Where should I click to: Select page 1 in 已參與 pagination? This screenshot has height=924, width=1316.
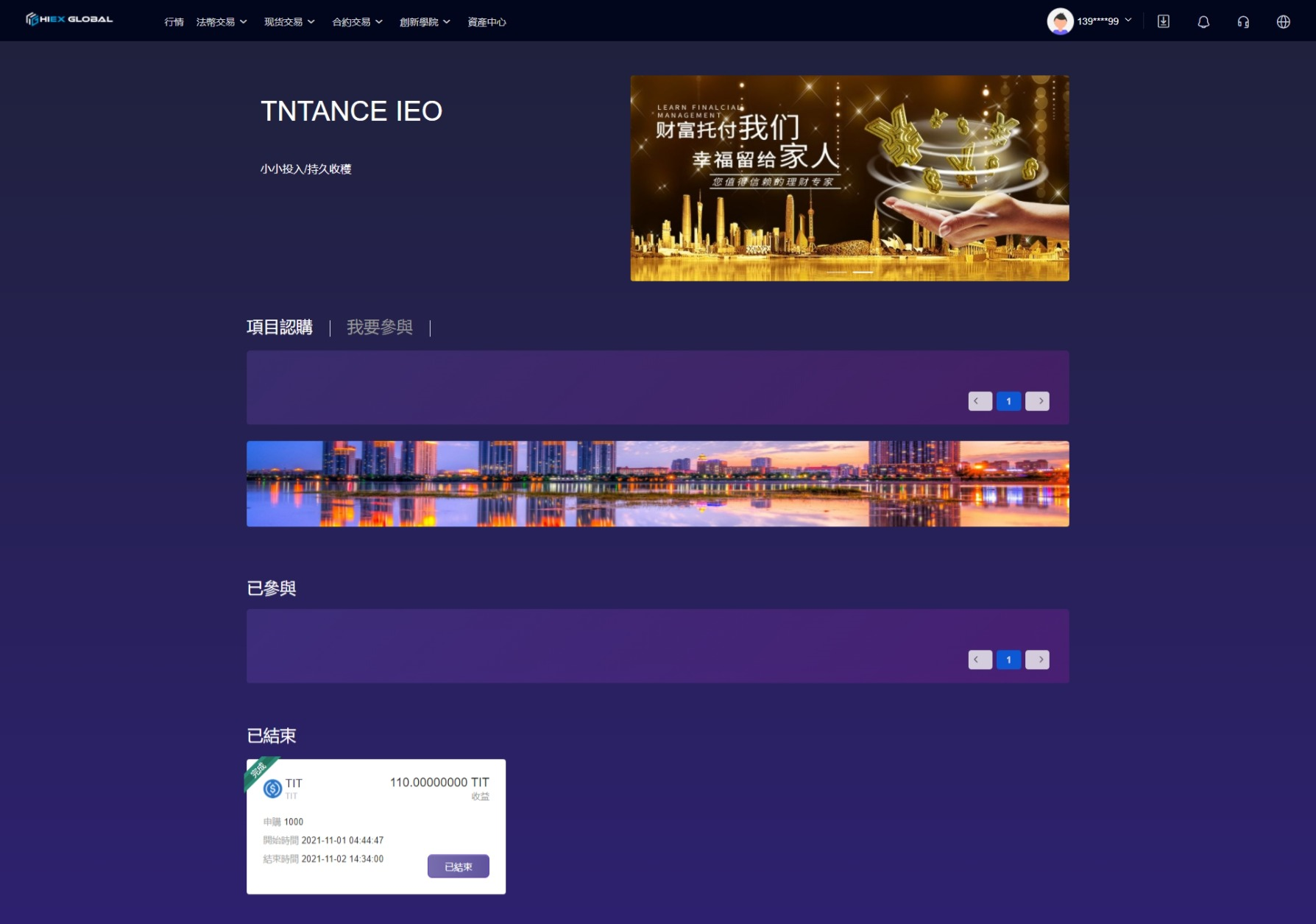coord(1008,660)
